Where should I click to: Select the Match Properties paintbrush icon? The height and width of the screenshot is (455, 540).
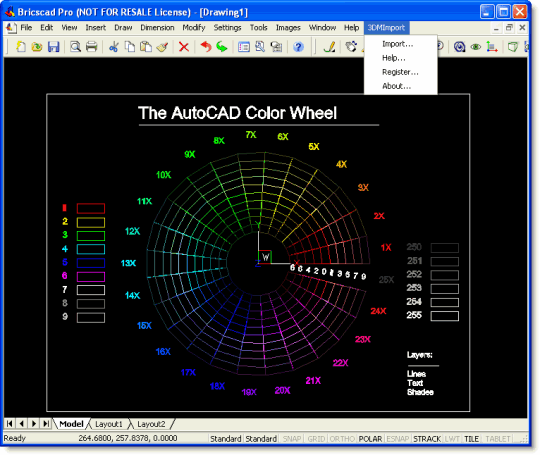(162, 46)
